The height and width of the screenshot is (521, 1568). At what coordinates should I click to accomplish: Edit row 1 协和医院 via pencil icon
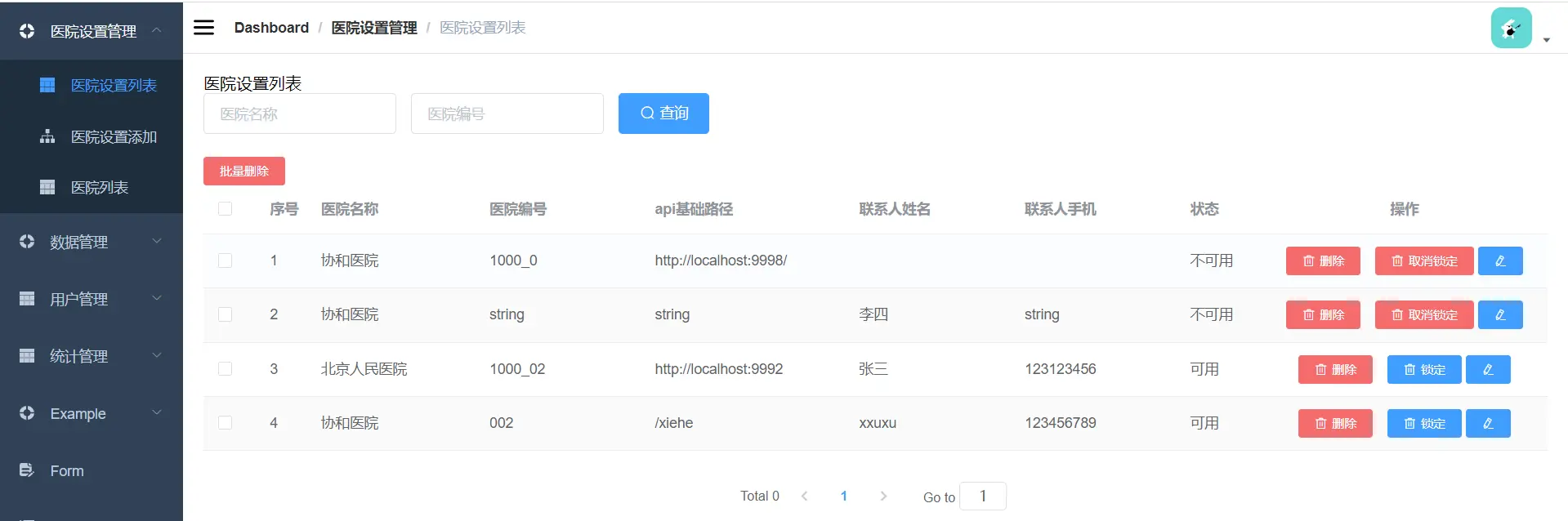pos(1500,260)
